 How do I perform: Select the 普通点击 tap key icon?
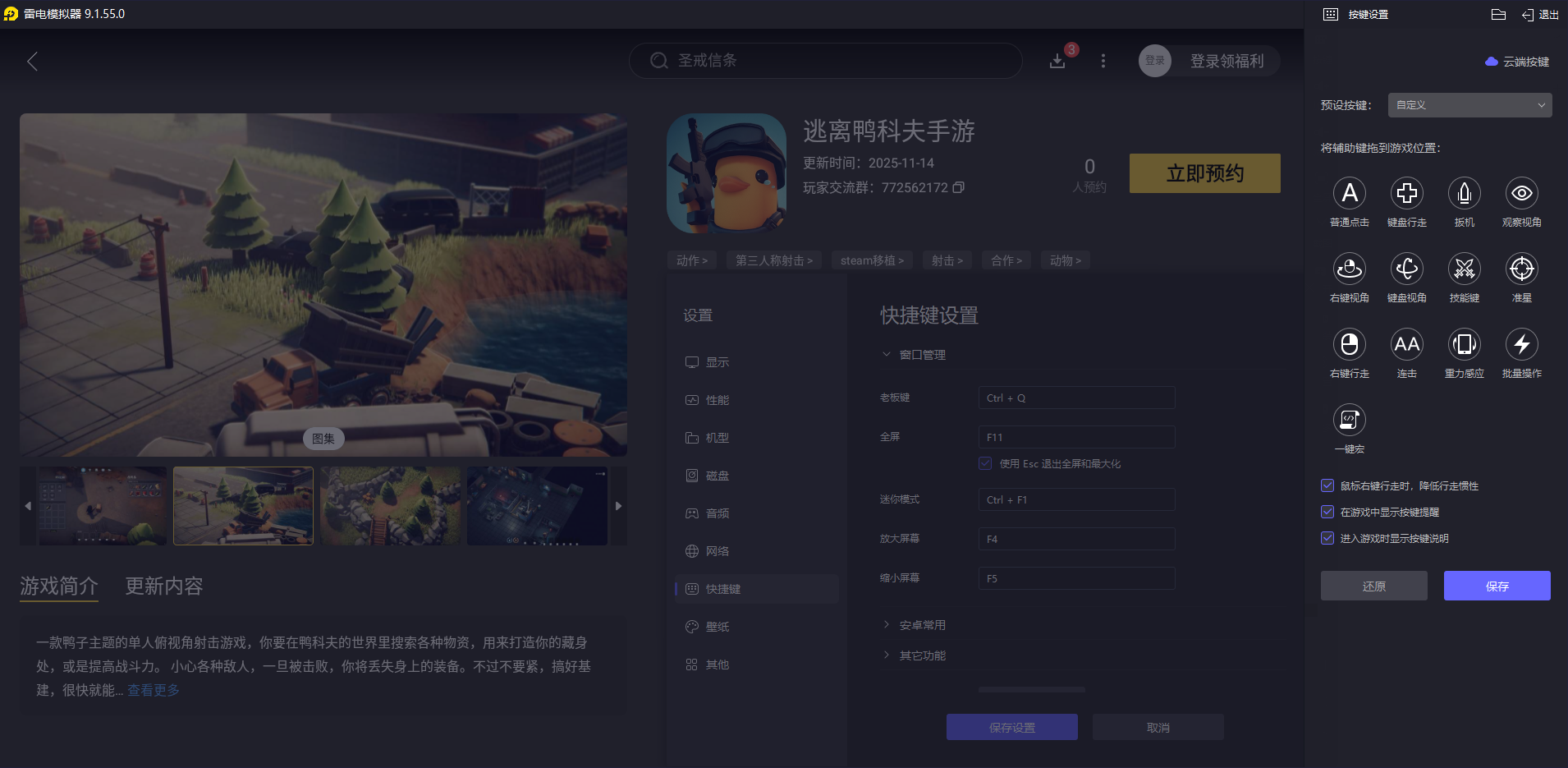coord(1349,193)
